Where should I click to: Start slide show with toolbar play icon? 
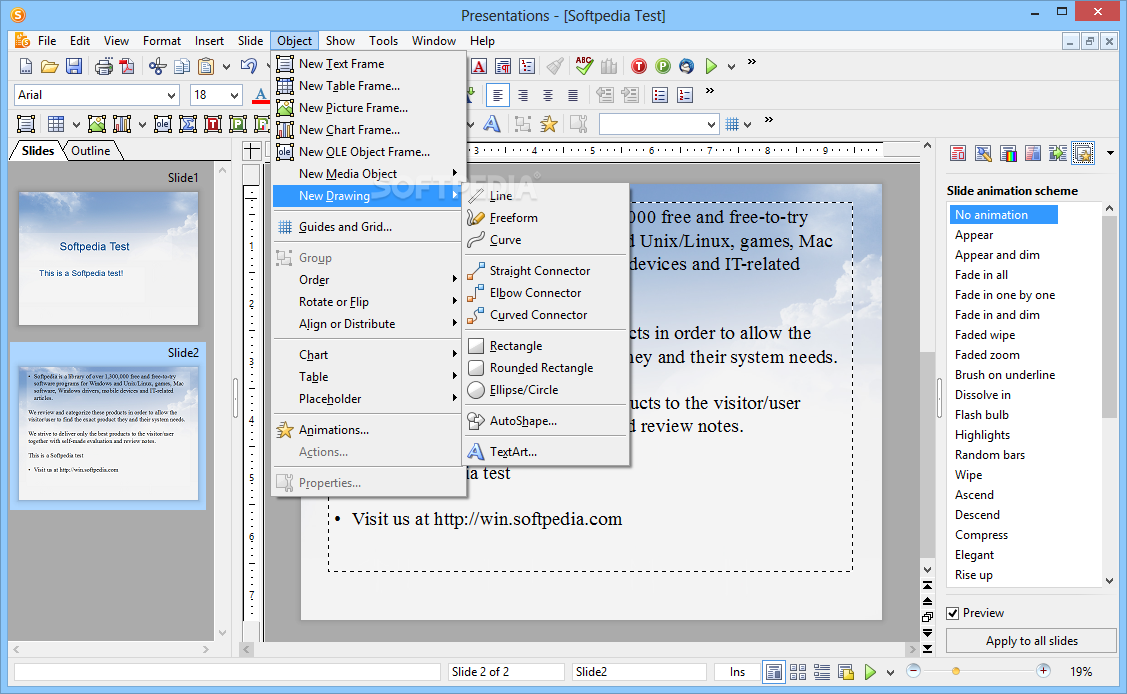pyautogui.click(x=711, y=66)
